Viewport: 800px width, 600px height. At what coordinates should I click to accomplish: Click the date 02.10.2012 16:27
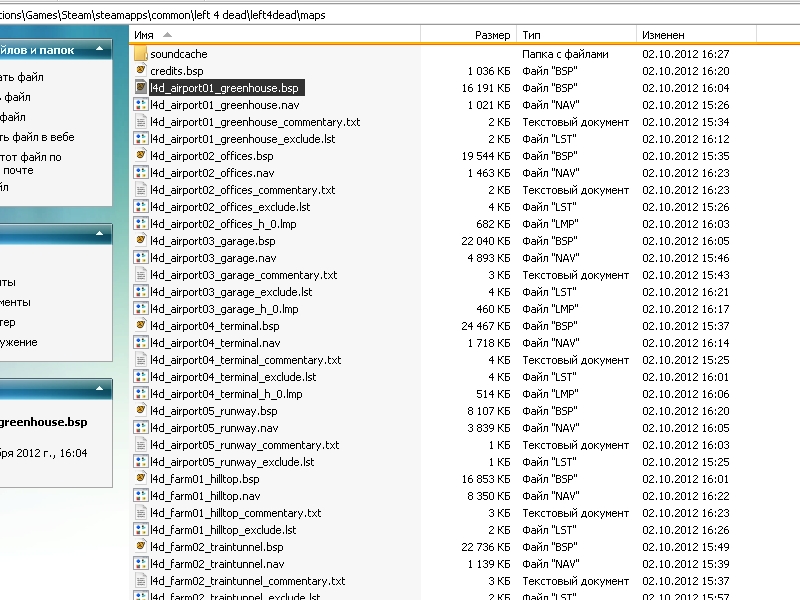686,54
